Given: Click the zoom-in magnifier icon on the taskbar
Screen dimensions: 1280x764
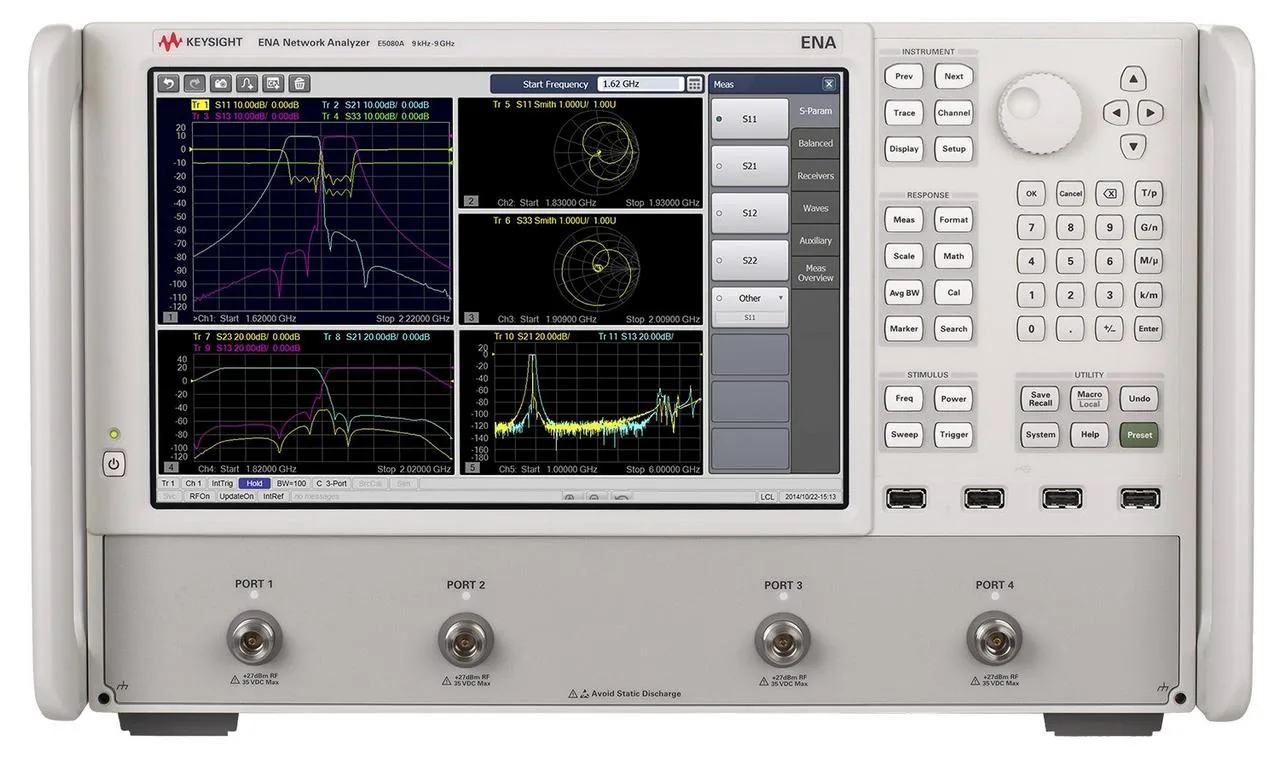Looking at the screenshot, I should pos(570,498).
